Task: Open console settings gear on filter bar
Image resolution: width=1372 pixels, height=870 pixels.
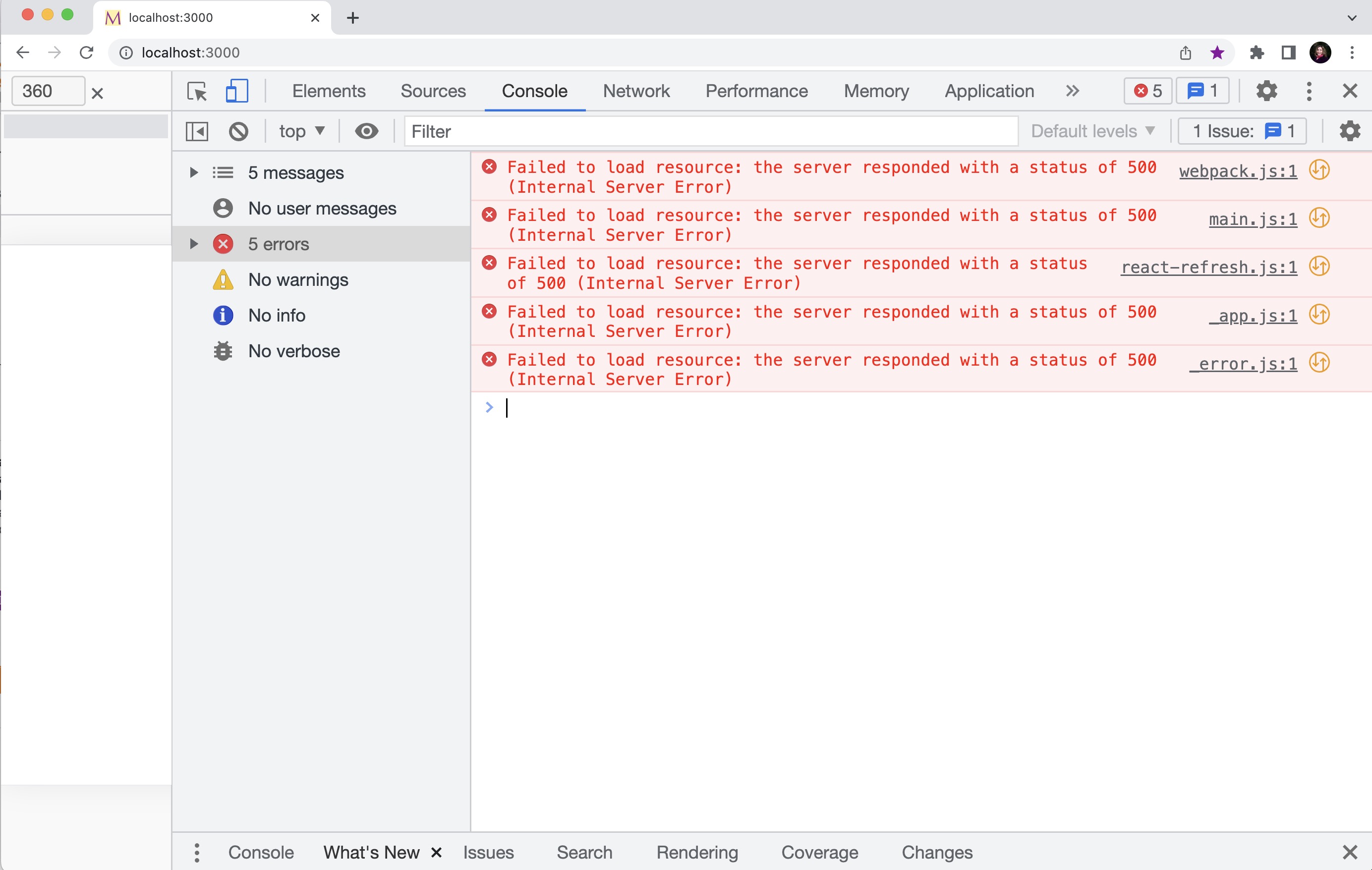Action: click(x=1350, y=131)
